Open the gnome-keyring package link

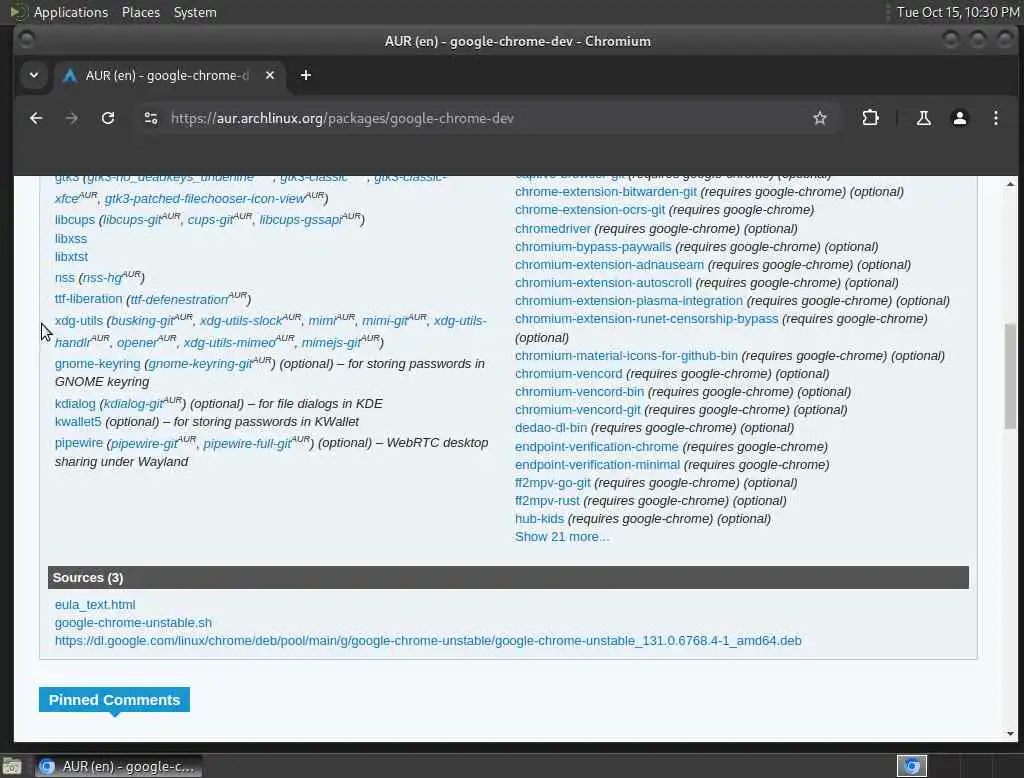(97, 364)
